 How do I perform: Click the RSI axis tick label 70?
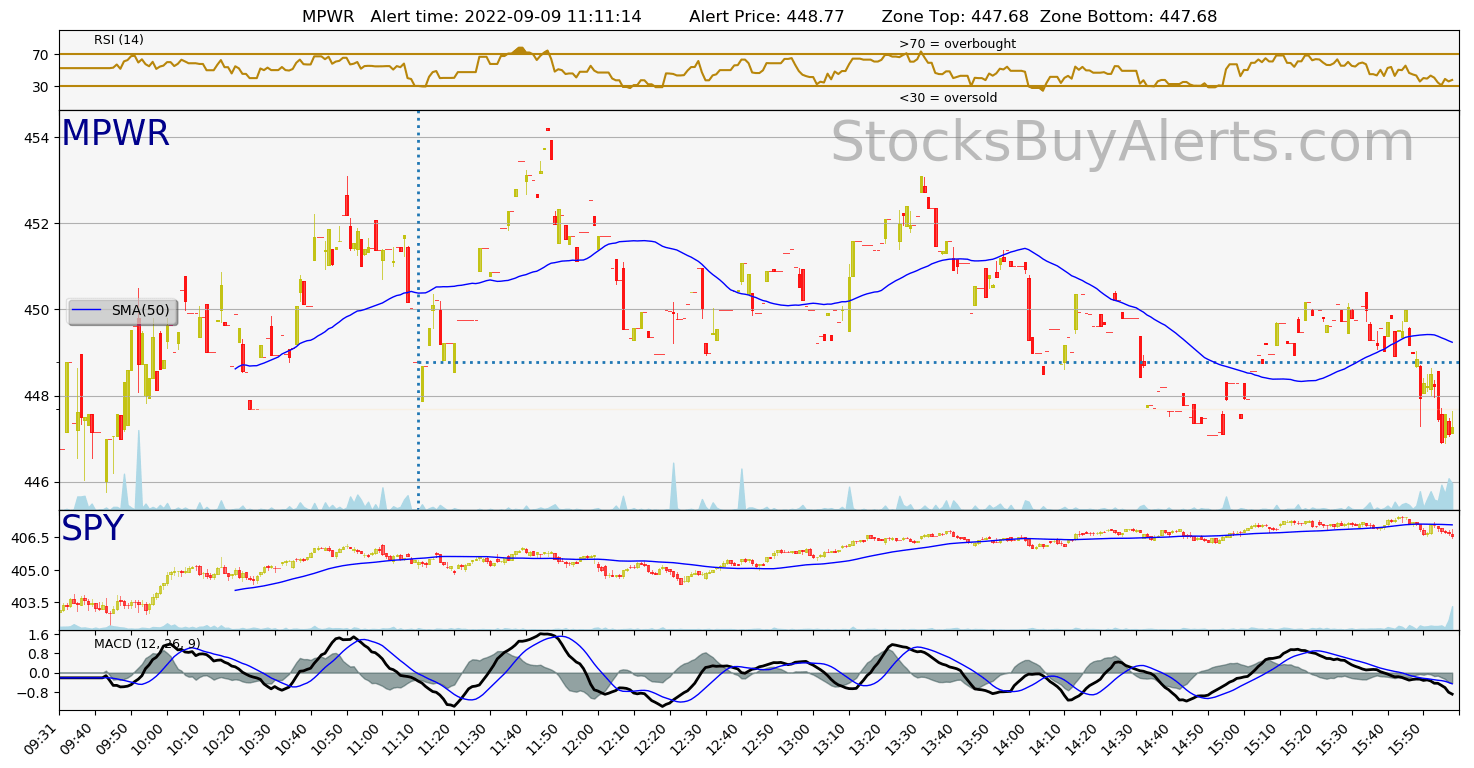click(x=41, y=55)
